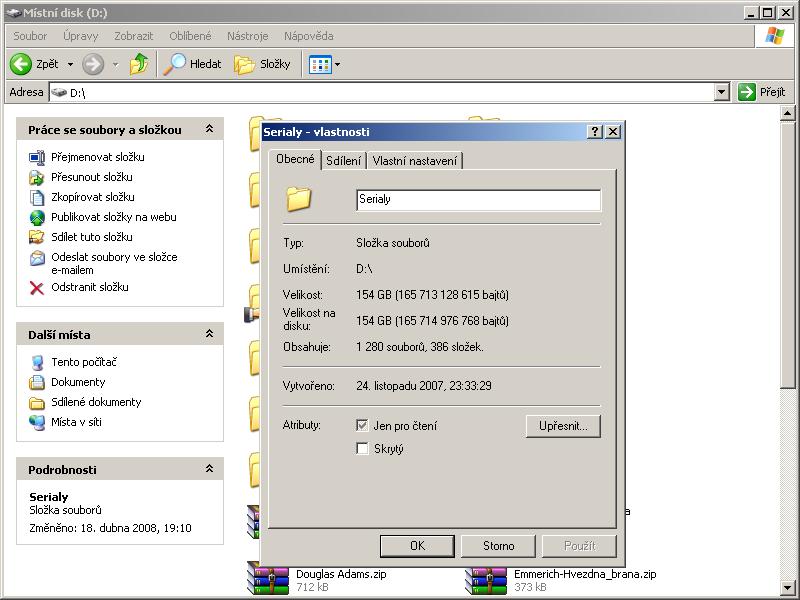Open the address bar dropdown arrow
800x600 pixels.
pos(722,92)
